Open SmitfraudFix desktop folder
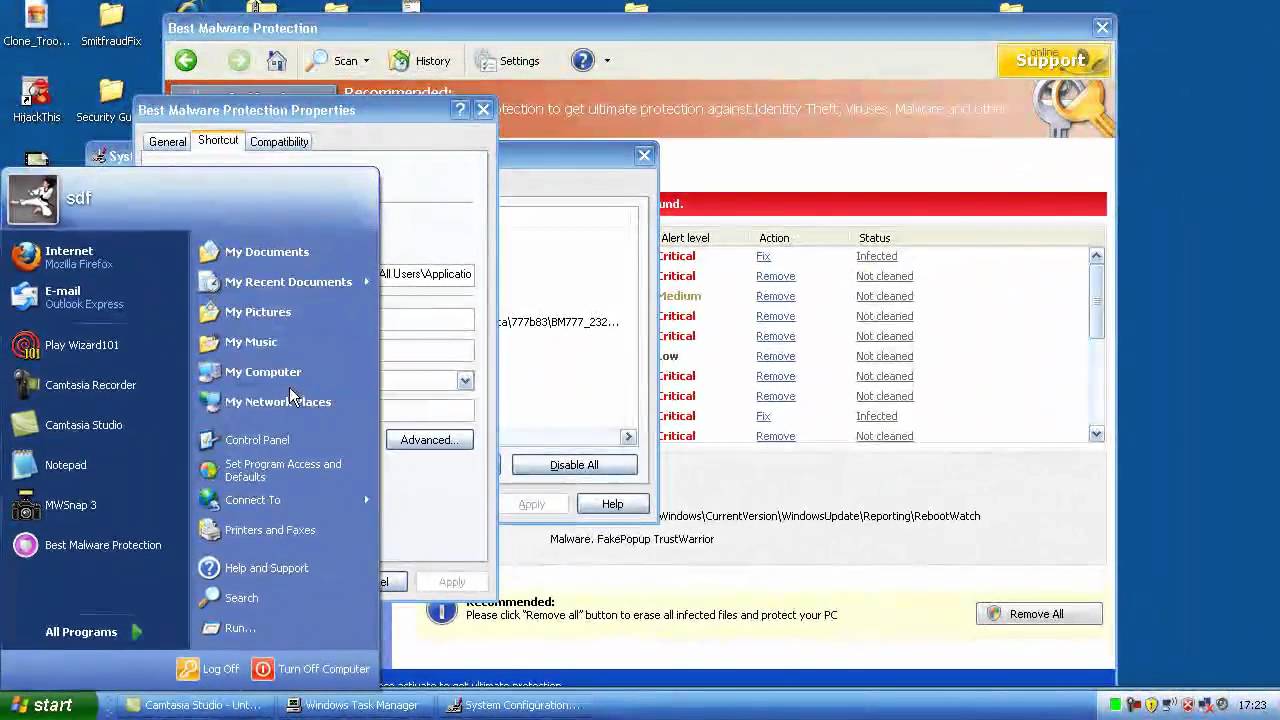The width and height of the screenshot is (1280, 720). coord(111,25)
